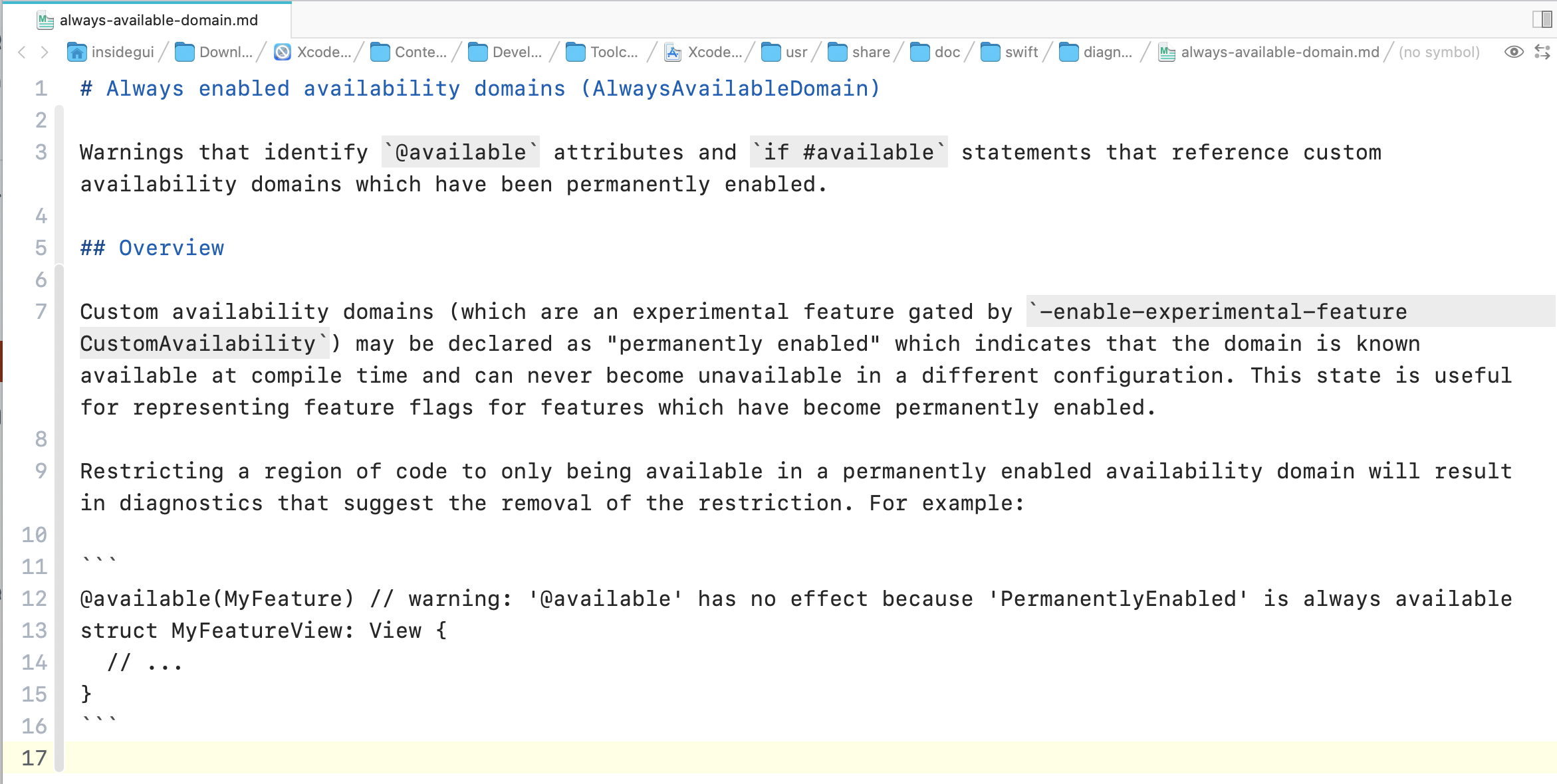Click the `if #available` inline code span
Viewport: 1557px width, 784px height.
[x=849, y=152]
